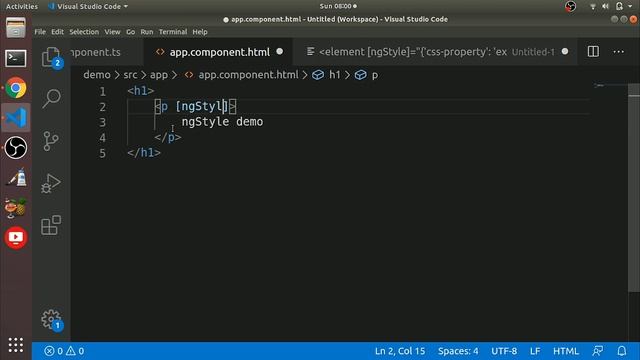The width and height of the screenshot is (640, 360).
Task: Open the Terminal menu
Action: coord(173,32)
